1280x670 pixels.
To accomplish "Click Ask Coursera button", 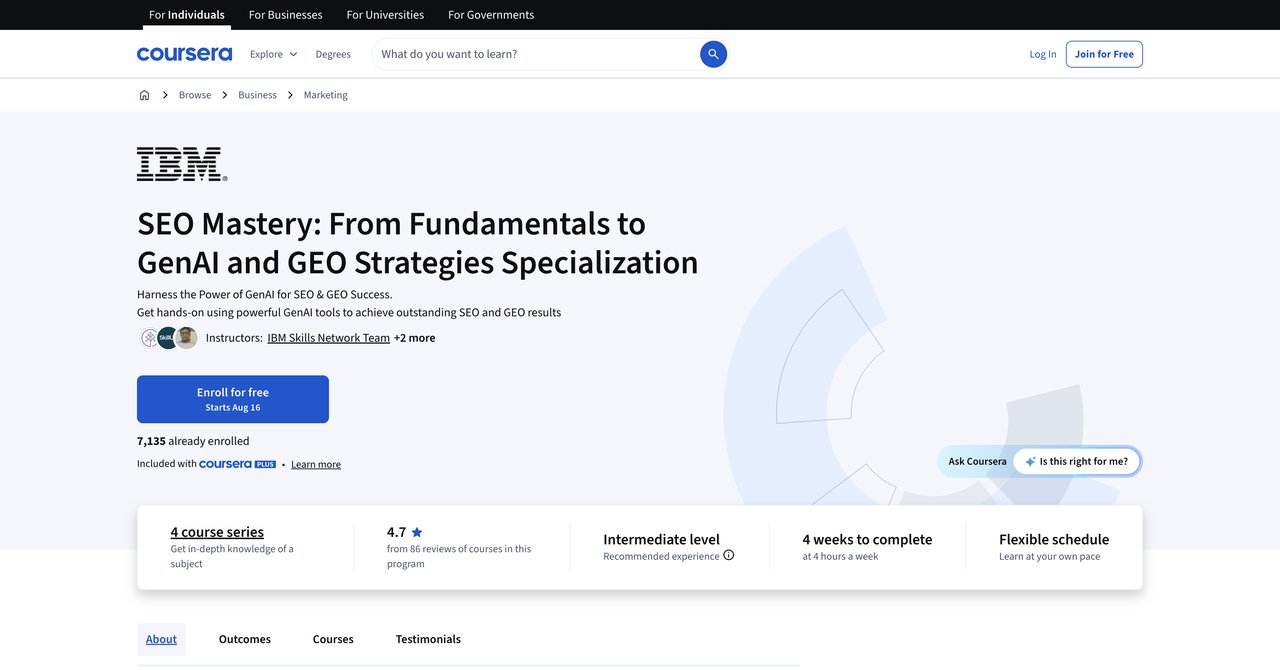I will click(x=977, y=461).
